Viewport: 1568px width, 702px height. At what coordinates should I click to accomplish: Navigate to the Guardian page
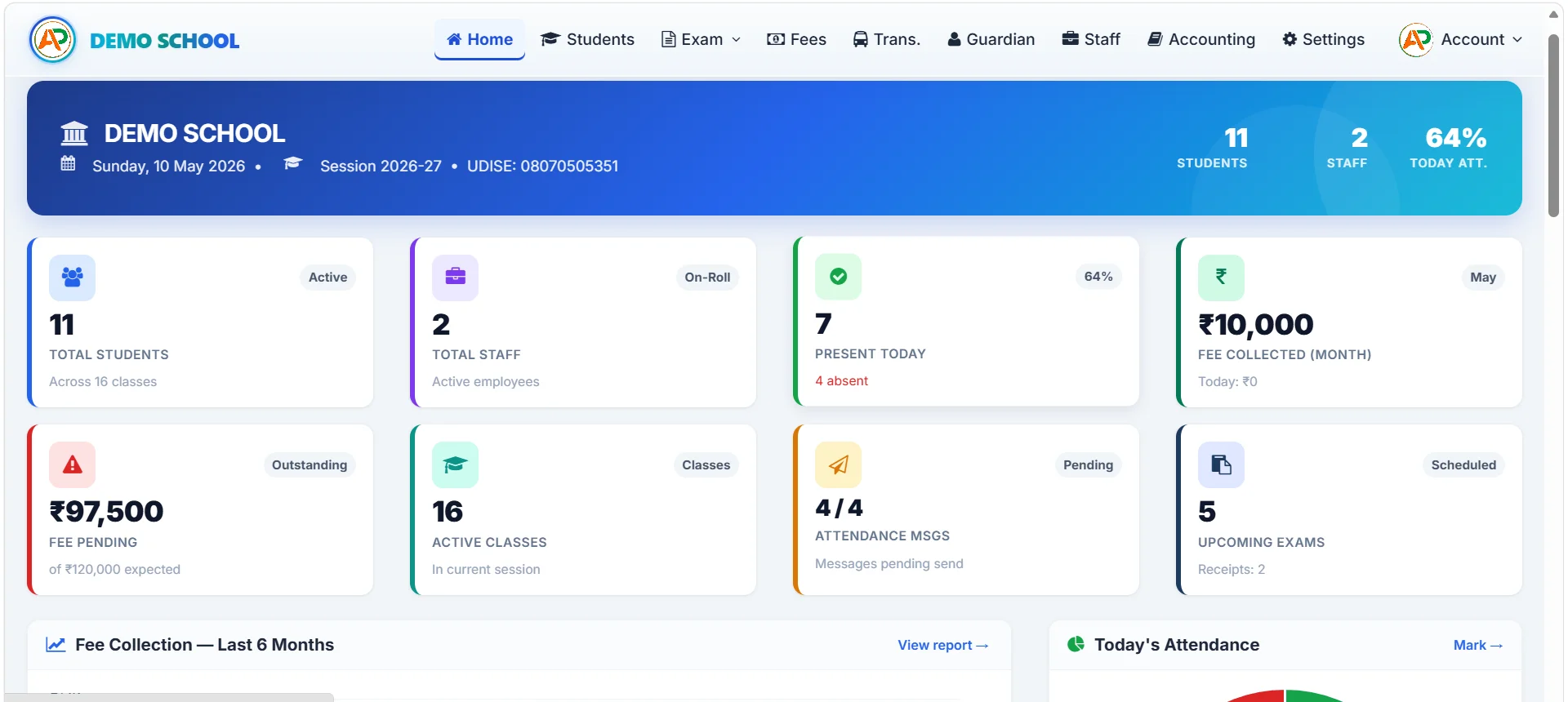pos(991,39)
